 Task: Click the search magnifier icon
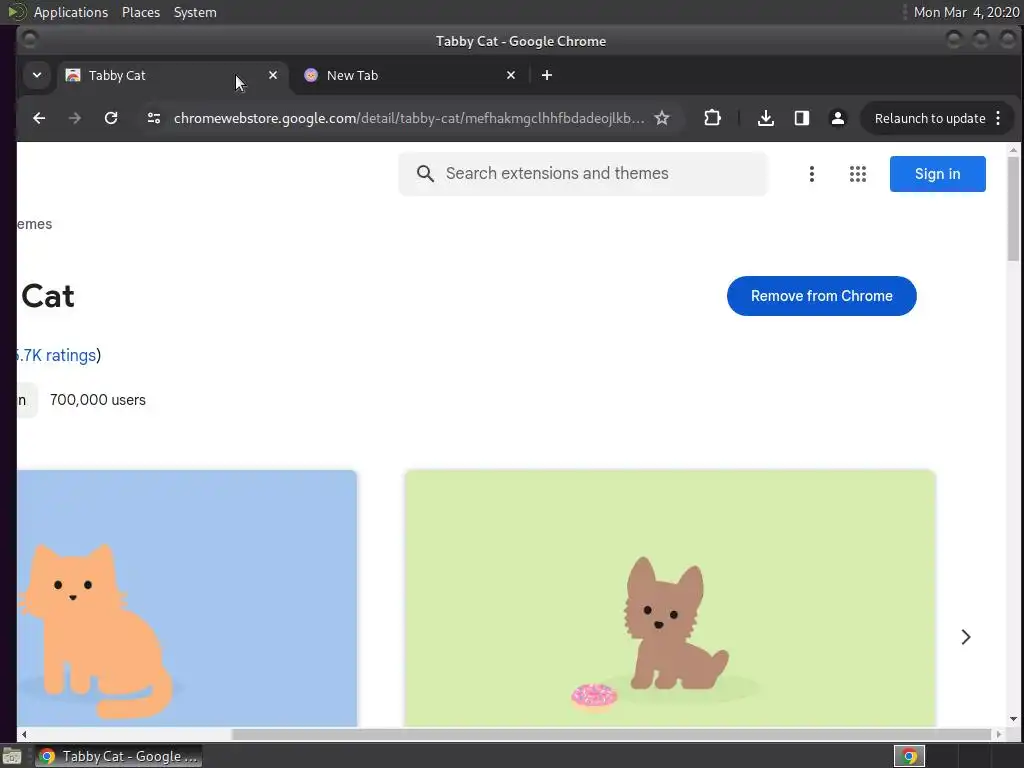(425, 174)
